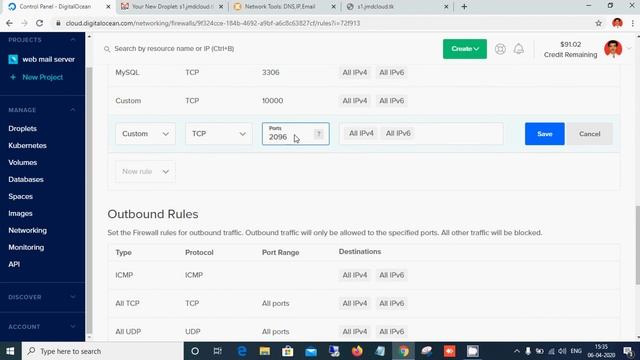This screenshot has height=360, width=640.
Task: Open Microsoft Store from taskbar
Action: click(x=288, y=351)
